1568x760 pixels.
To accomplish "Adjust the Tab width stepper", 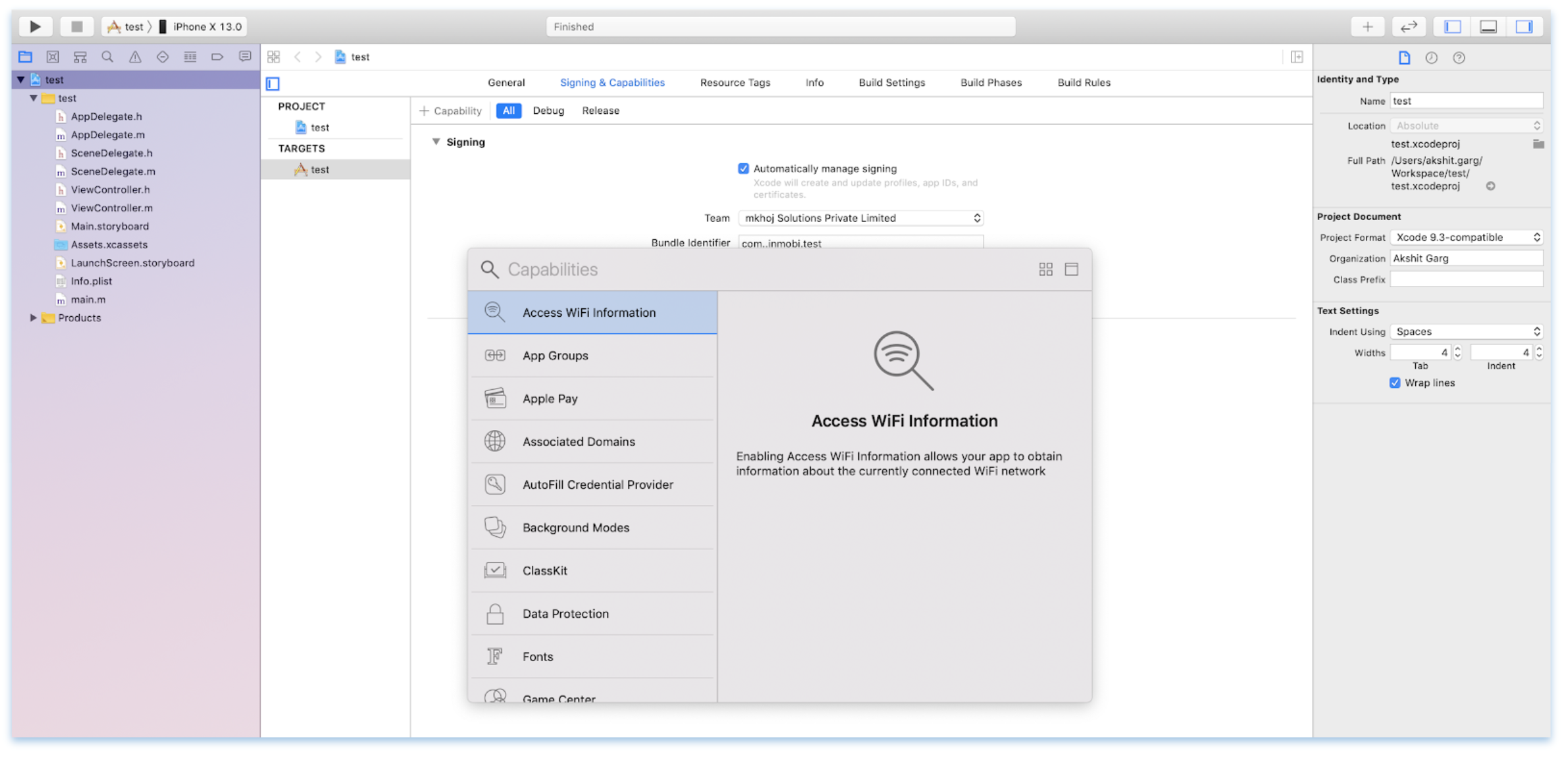I will (1457, 352).
